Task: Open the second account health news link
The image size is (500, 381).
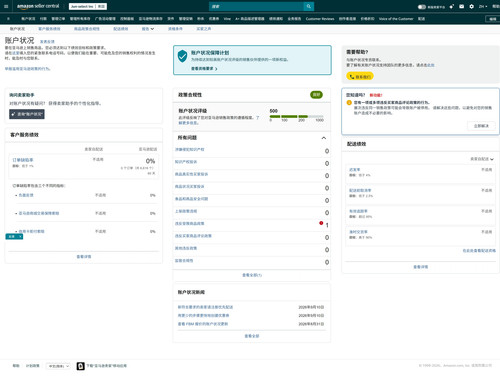Action: (203, 316)
